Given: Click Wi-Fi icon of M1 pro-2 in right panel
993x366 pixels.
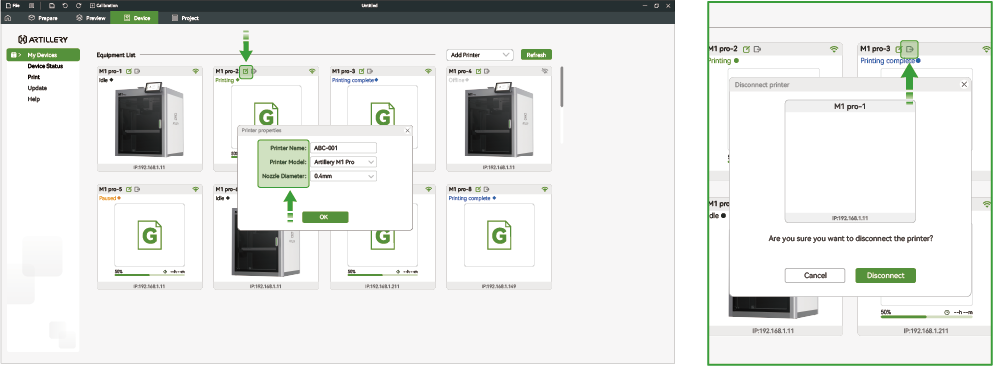Looking at the screenshot, I should (835, 49).
